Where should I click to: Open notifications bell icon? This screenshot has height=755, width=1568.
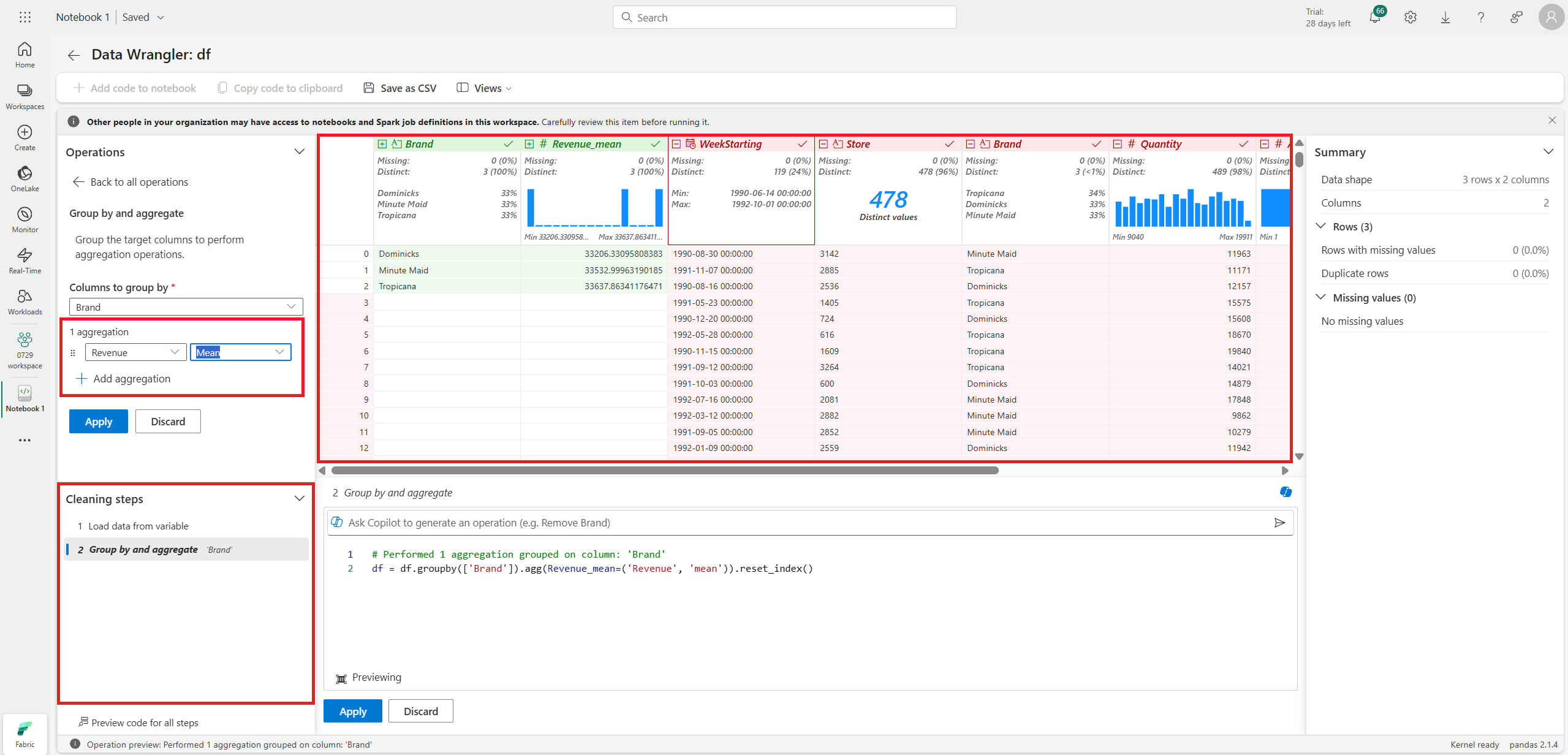coord(1374,17)
